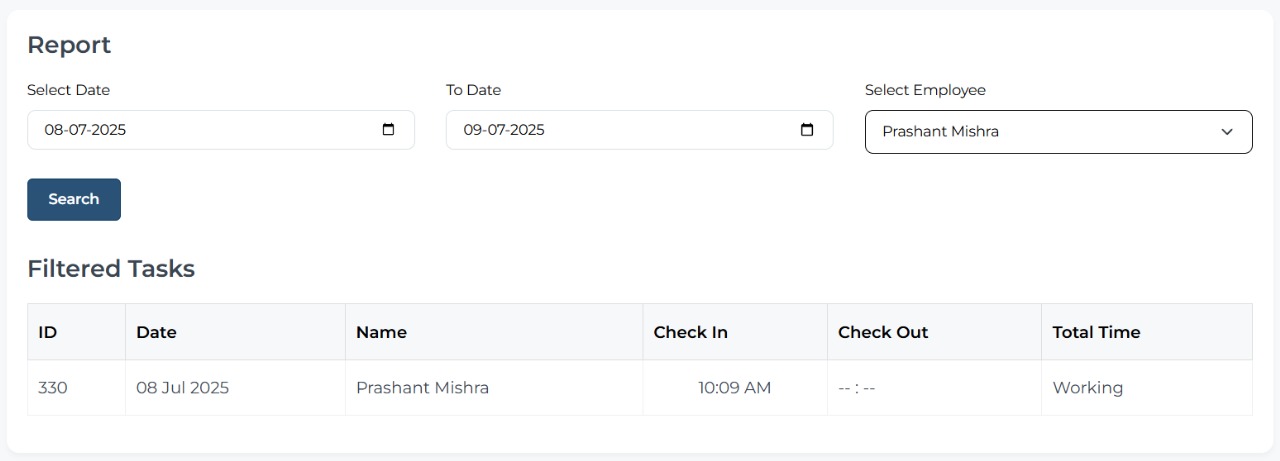Click the ID column header
This screenshot has width=1280, height=461.
coord(48,332)
